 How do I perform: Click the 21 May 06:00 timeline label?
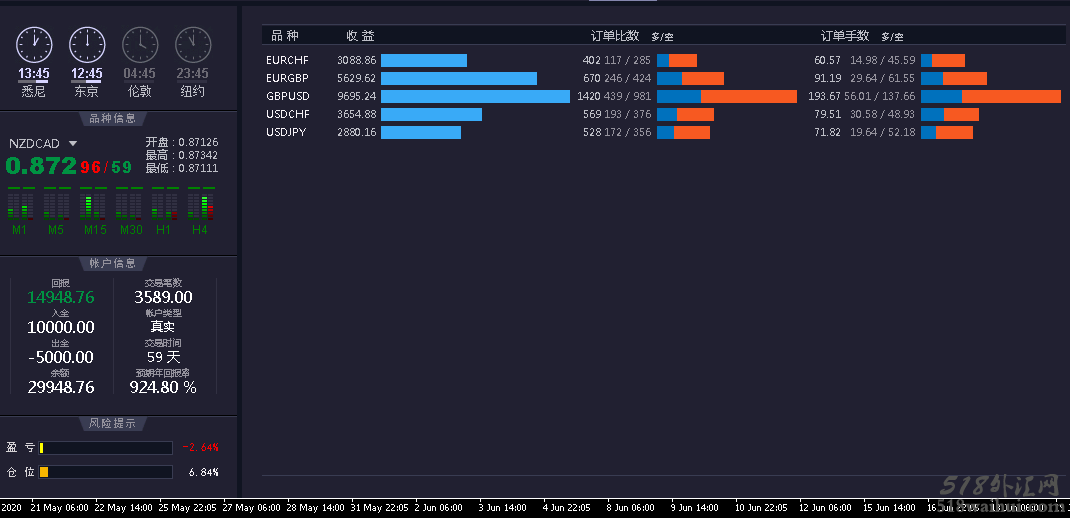[x=59, y=508]
